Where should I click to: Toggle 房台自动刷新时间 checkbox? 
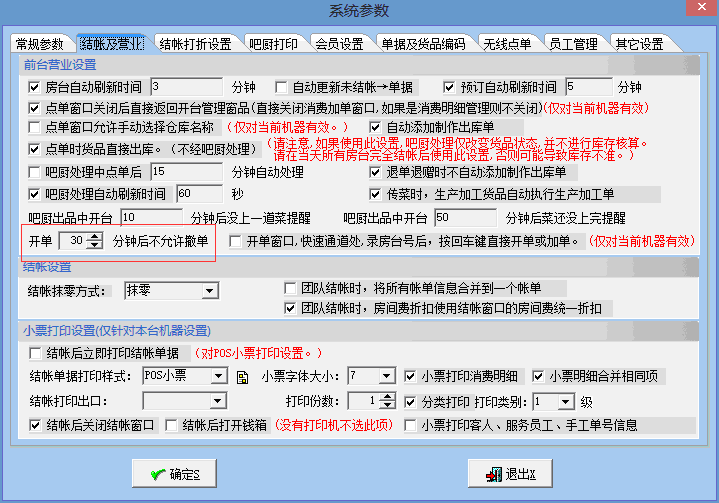(36, 87)
